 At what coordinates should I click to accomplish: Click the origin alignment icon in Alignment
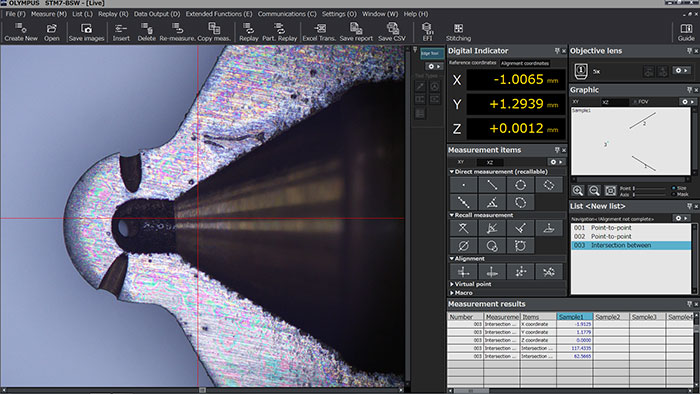tap(463, 272)
